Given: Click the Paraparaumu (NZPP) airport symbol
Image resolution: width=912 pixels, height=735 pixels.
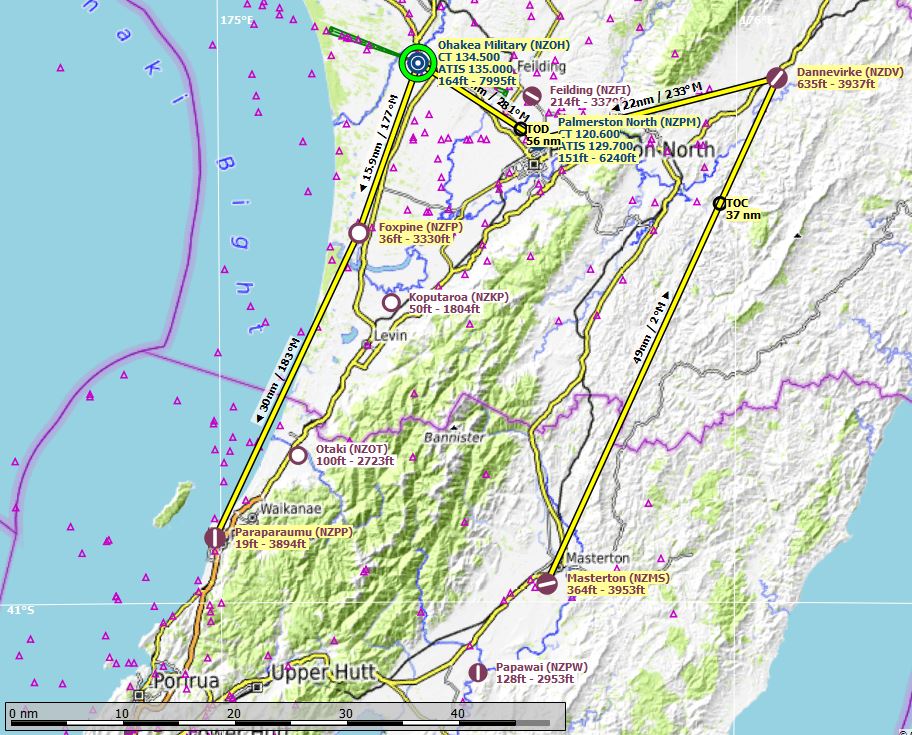Looking at the screenshot, I should coord(215,537).
